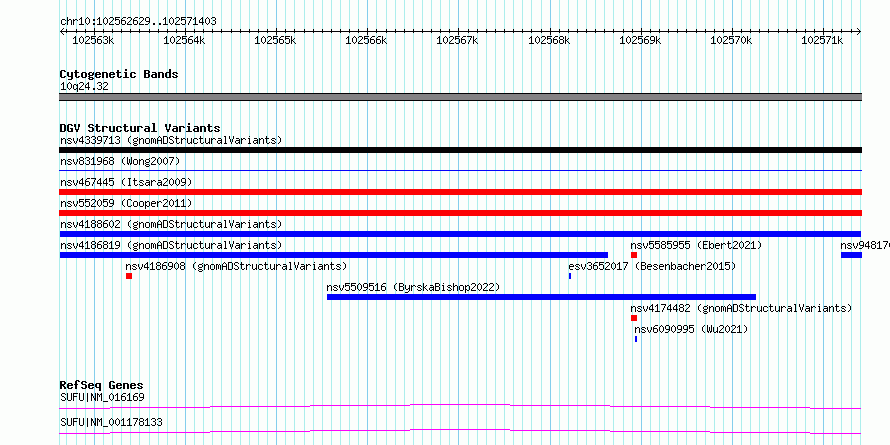Open the nsv4339713 (gnomADStructuralVariants) label

(171, 140)
